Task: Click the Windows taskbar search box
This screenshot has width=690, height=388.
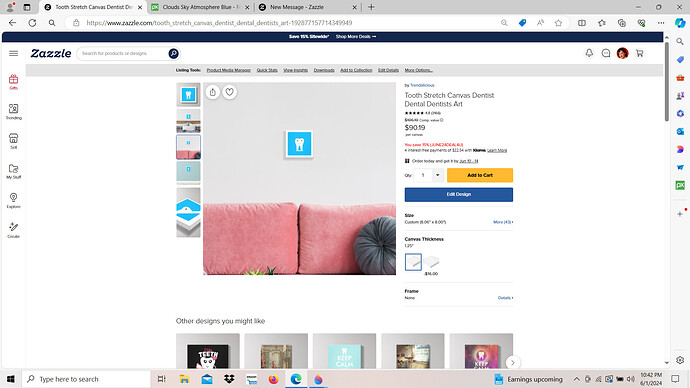Action: [x=86, y=379]
